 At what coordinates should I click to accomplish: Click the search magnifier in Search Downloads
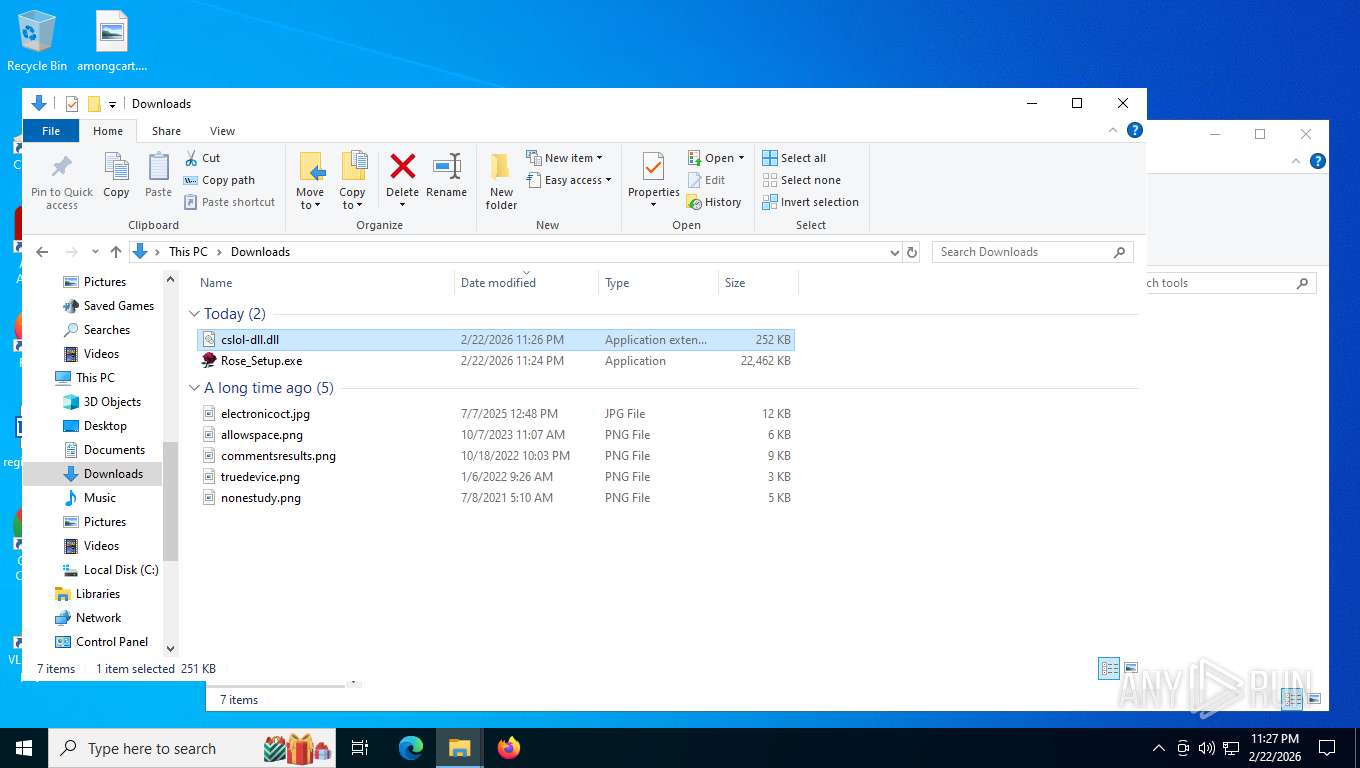[x=1119, y=252]
